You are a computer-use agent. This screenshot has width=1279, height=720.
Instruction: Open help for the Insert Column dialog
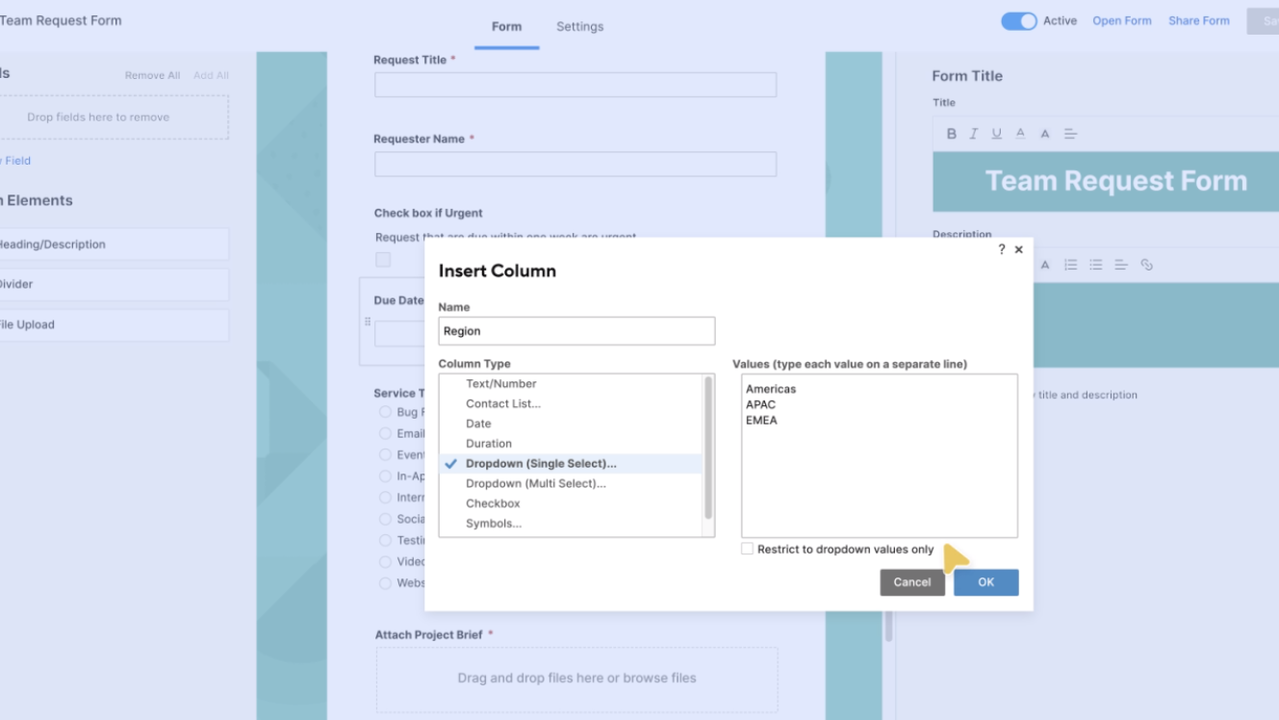coord(1001,249)
